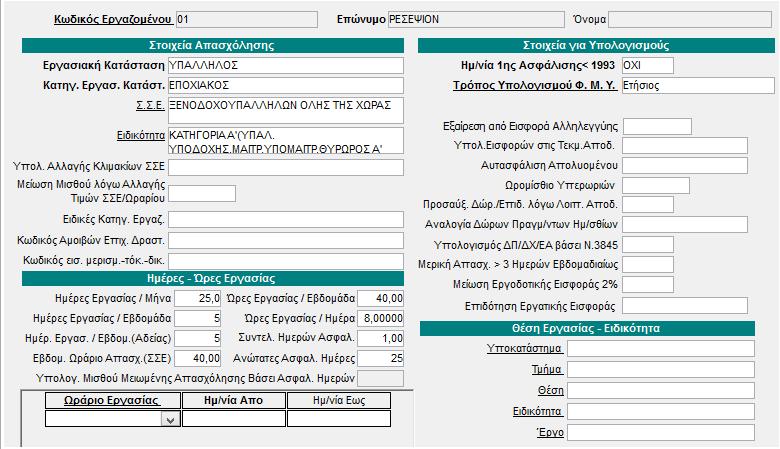Click Μείωση Εργοδοτικής Εισφοράς 2% field

[x=648, y=284]
